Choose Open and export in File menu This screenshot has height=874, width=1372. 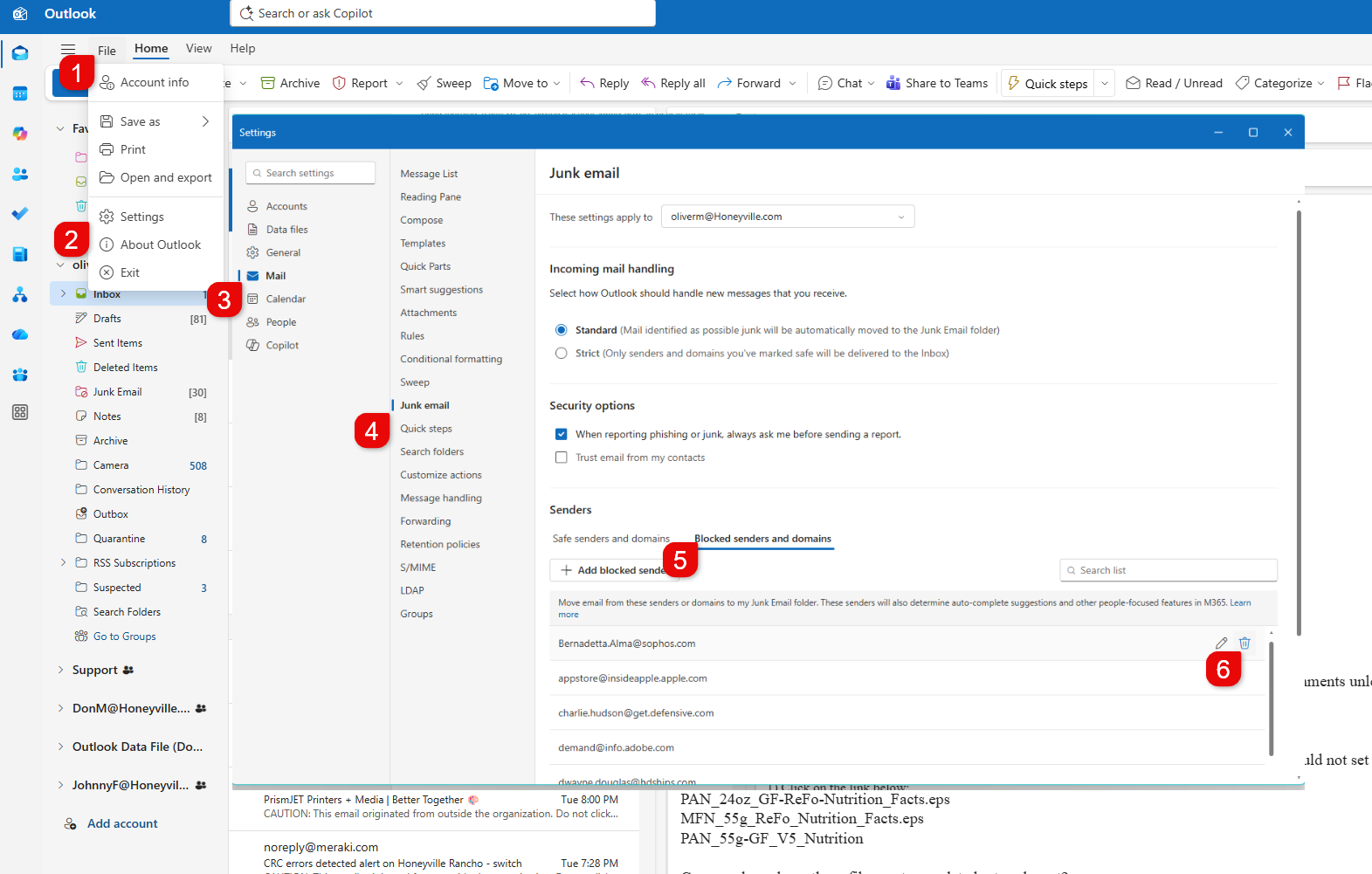tap(156, 177)
